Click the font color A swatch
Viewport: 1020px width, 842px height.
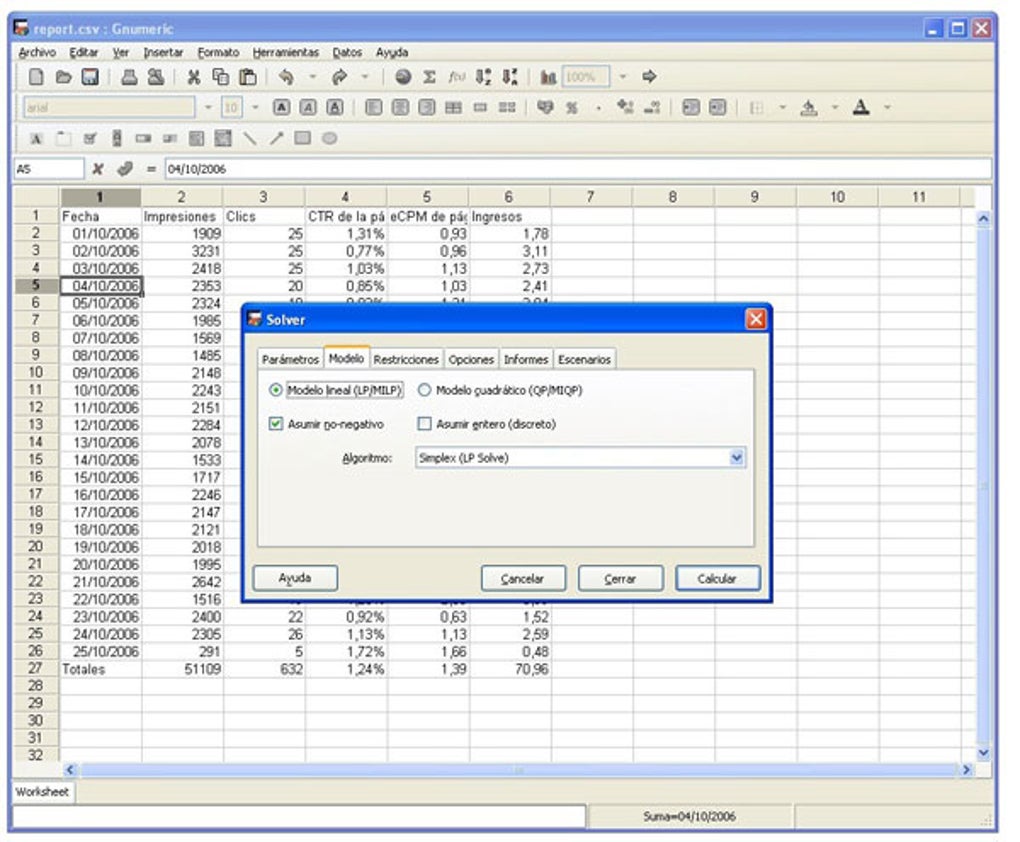pyautogui.click(x=860, y=107)
